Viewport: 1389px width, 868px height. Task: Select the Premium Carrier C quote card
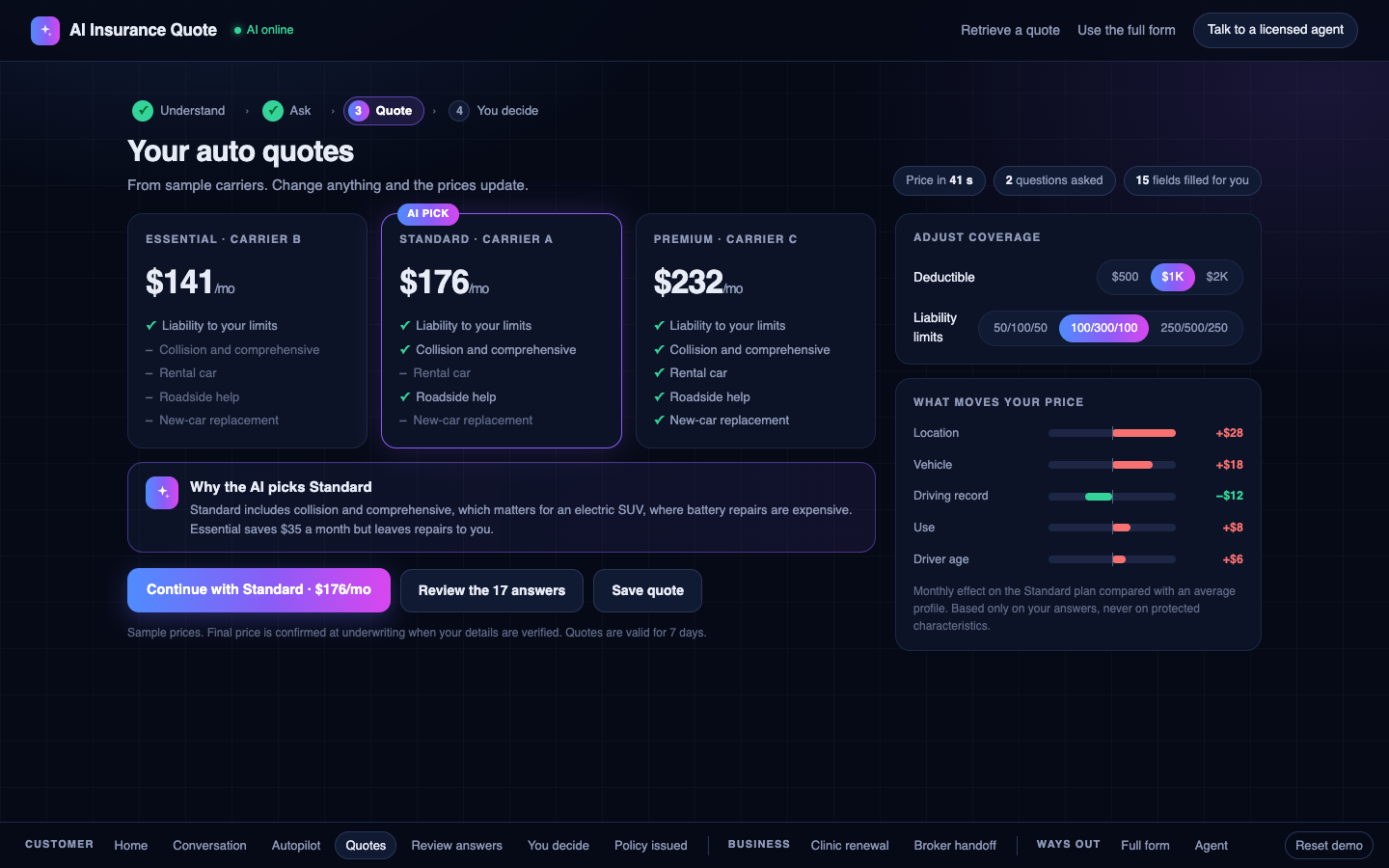pos(755,331)
